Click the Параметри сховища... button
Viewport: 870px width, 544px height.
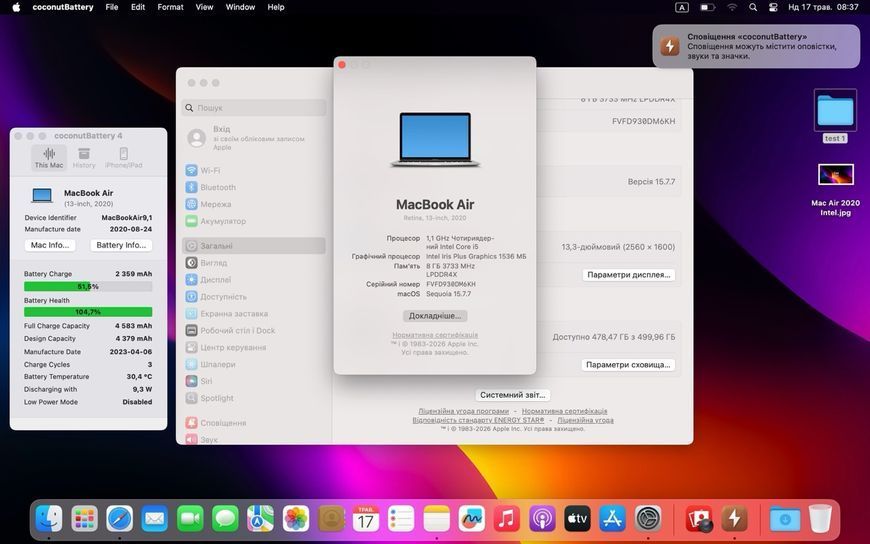(628, 365)
